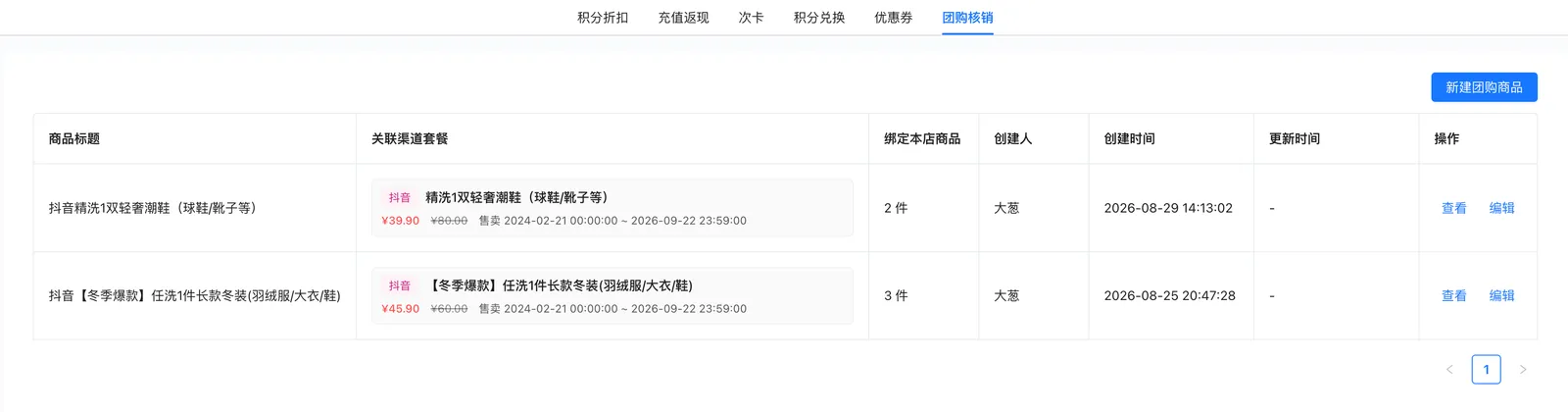Click 编辑 for 抖音精洗1双轻奢潮鞋 row
Viewport: 1568px width, 412px height.
click(x=1502, y=208)
